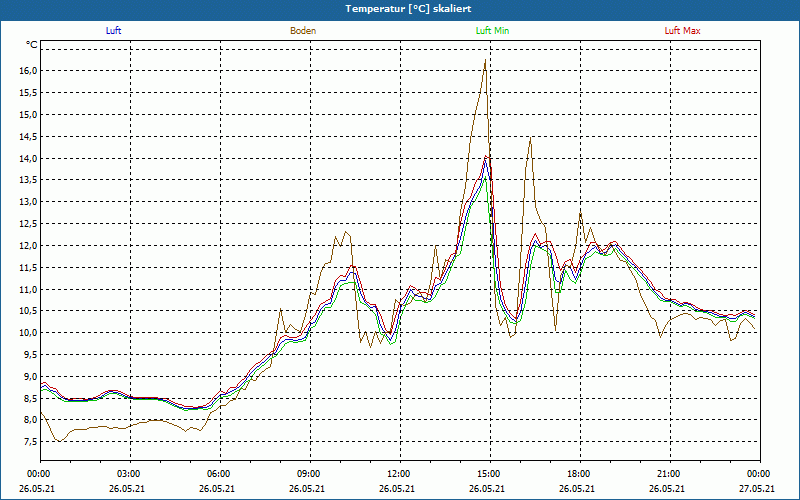Click the 09:00 time axis label
Screen dimensions: 800x500
[309, 474]
